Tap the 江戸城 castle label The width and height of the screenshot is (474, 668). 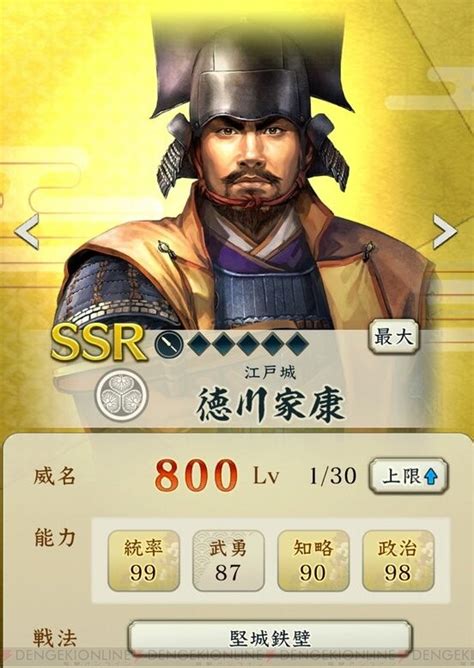(270, 373)
